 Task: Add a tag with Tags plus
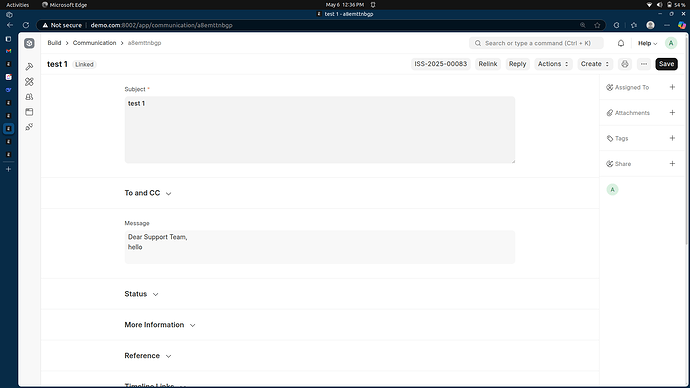click(x=672, y=138)
